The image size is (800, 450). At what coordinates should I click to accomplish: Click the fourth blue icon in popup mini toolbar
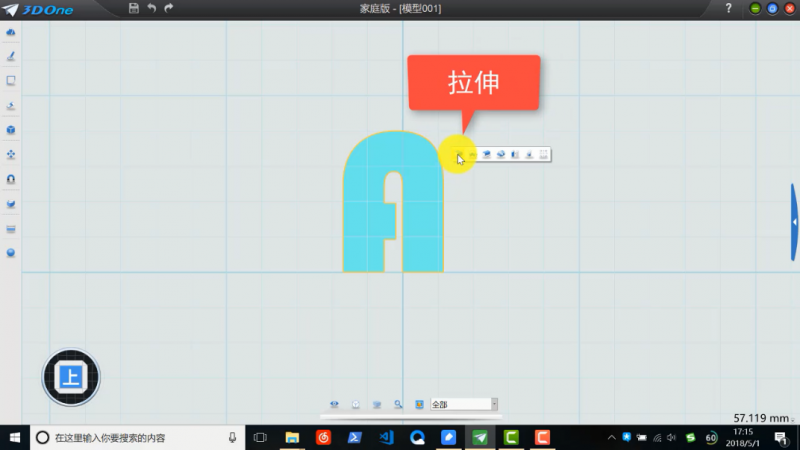(x=501, y=155)
